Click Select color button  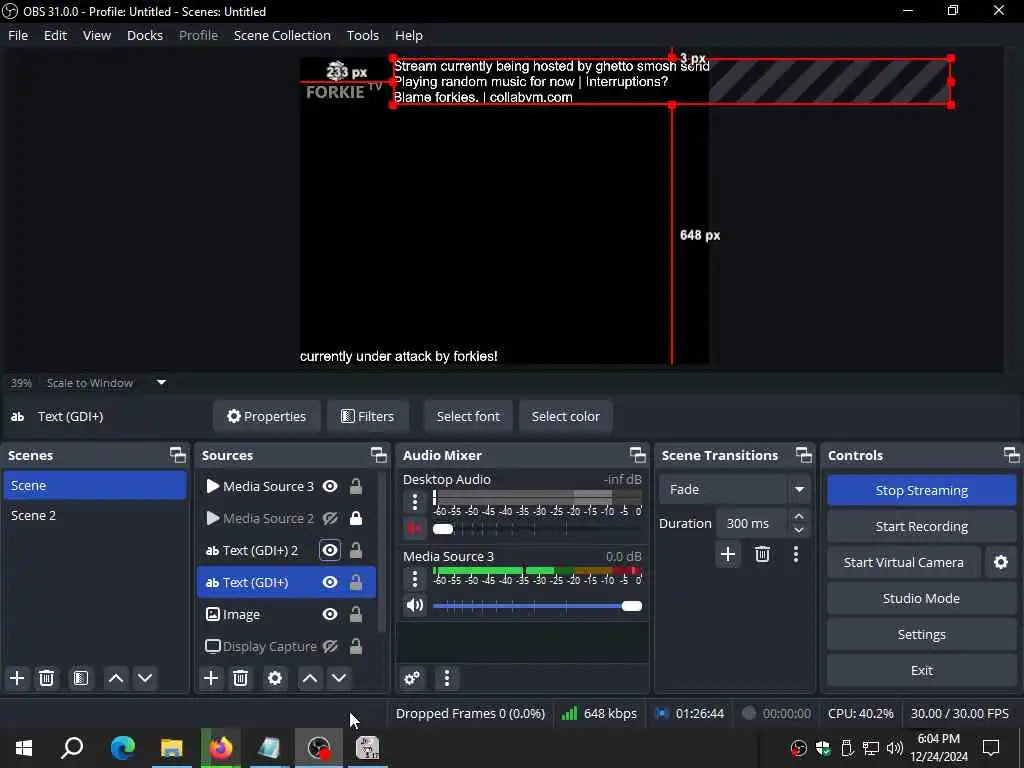point(566,416)
